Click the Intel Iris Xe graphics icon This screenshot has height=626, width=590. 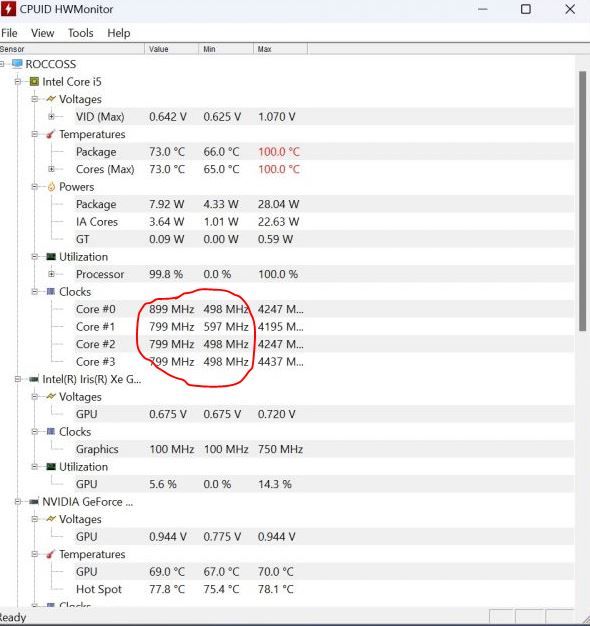pyautogui.click(x=34, y=379)
